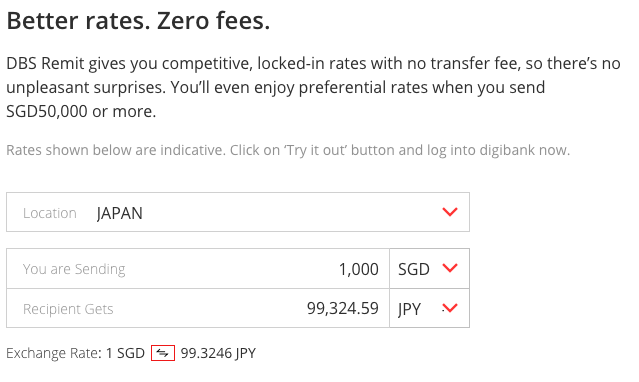This screenshot has width=639, height=382.
Task: Focus the You are Sending label
Action: coord(74,269)
